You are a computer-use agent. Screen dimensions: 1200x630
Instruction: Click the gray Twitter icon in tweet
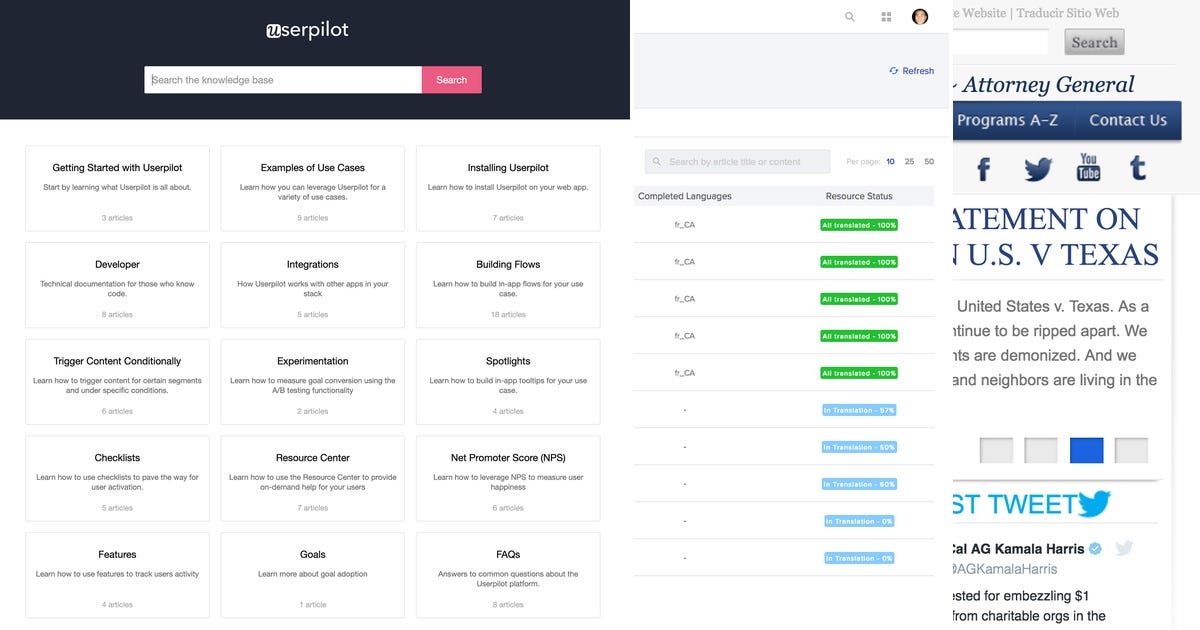(x=1124, y=548)
